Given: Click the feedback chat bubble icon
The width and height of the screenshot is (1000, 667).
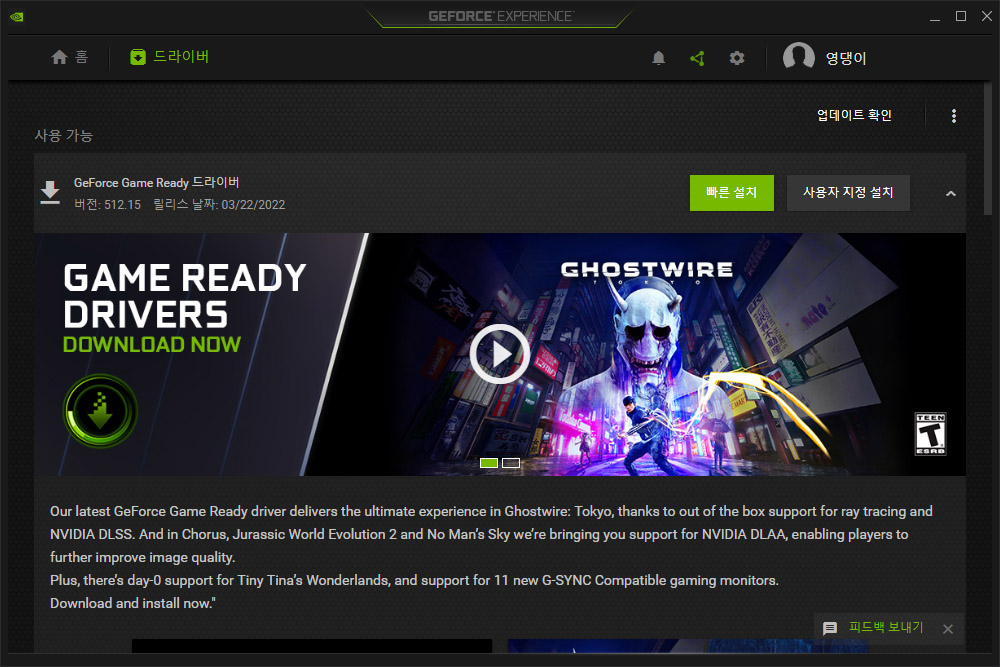Looking at the screenshot, I should [830, 629].
